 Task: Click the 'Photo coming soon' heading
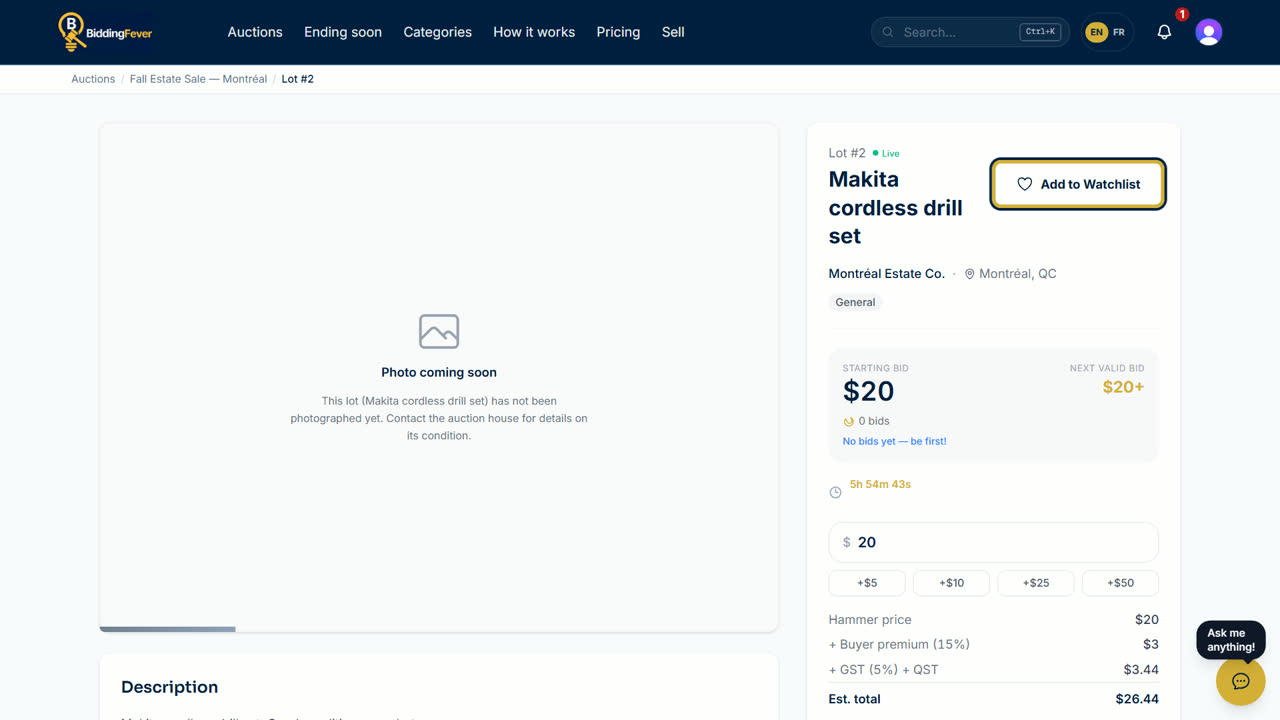[x=439, y=372]
